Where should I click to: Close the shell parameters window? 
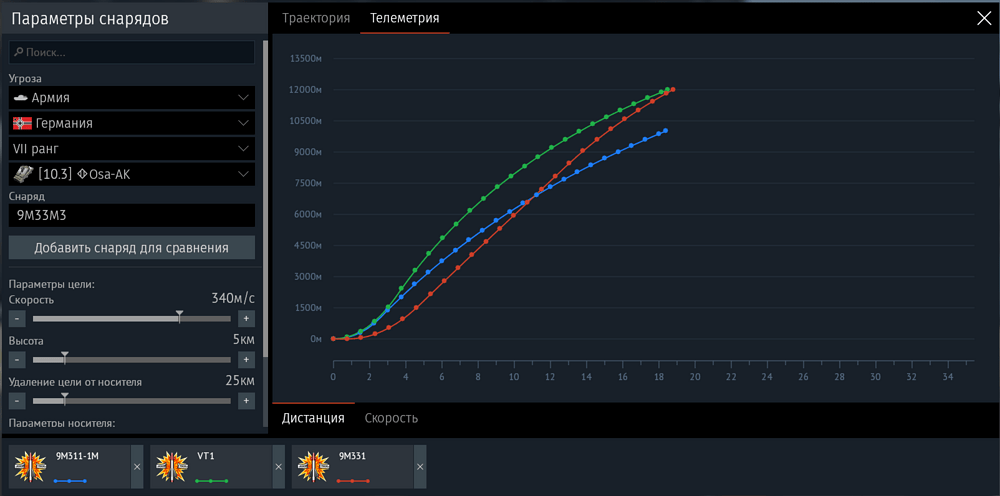click(984, 18)
